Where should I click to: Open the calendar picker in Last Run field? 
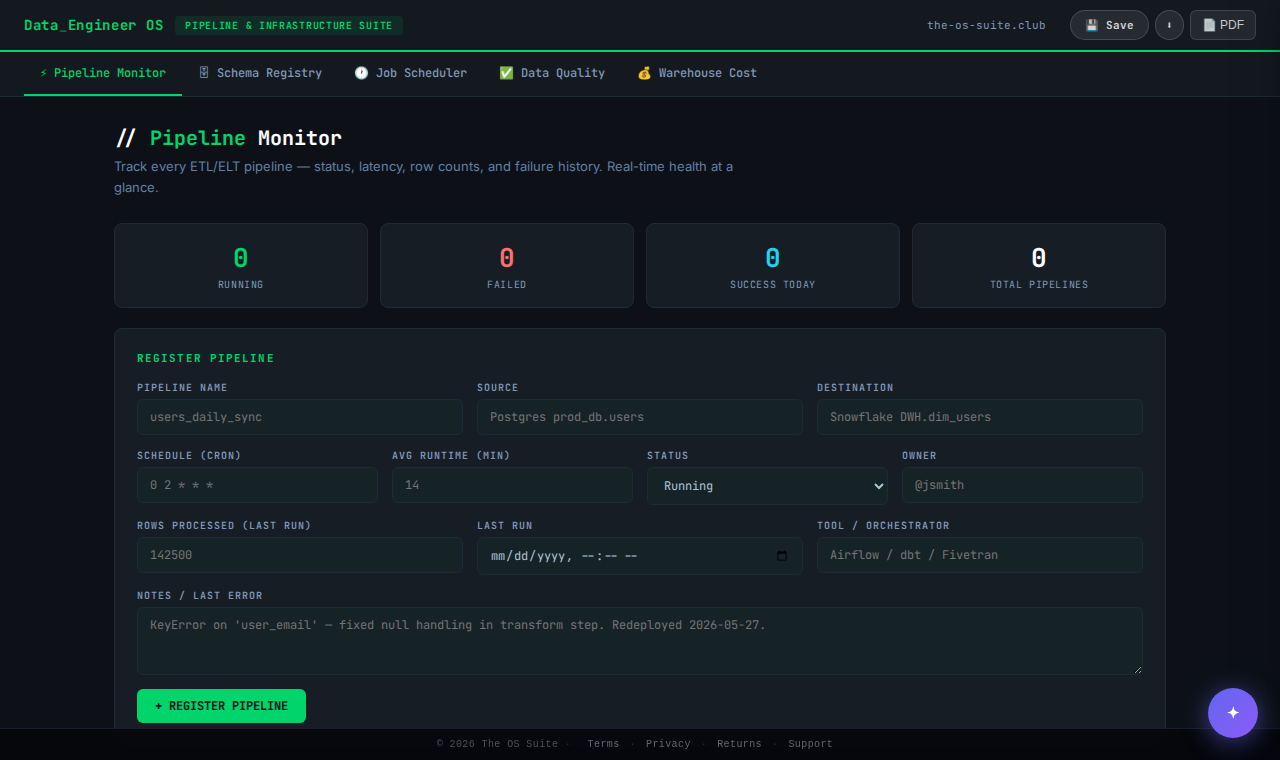782,556
